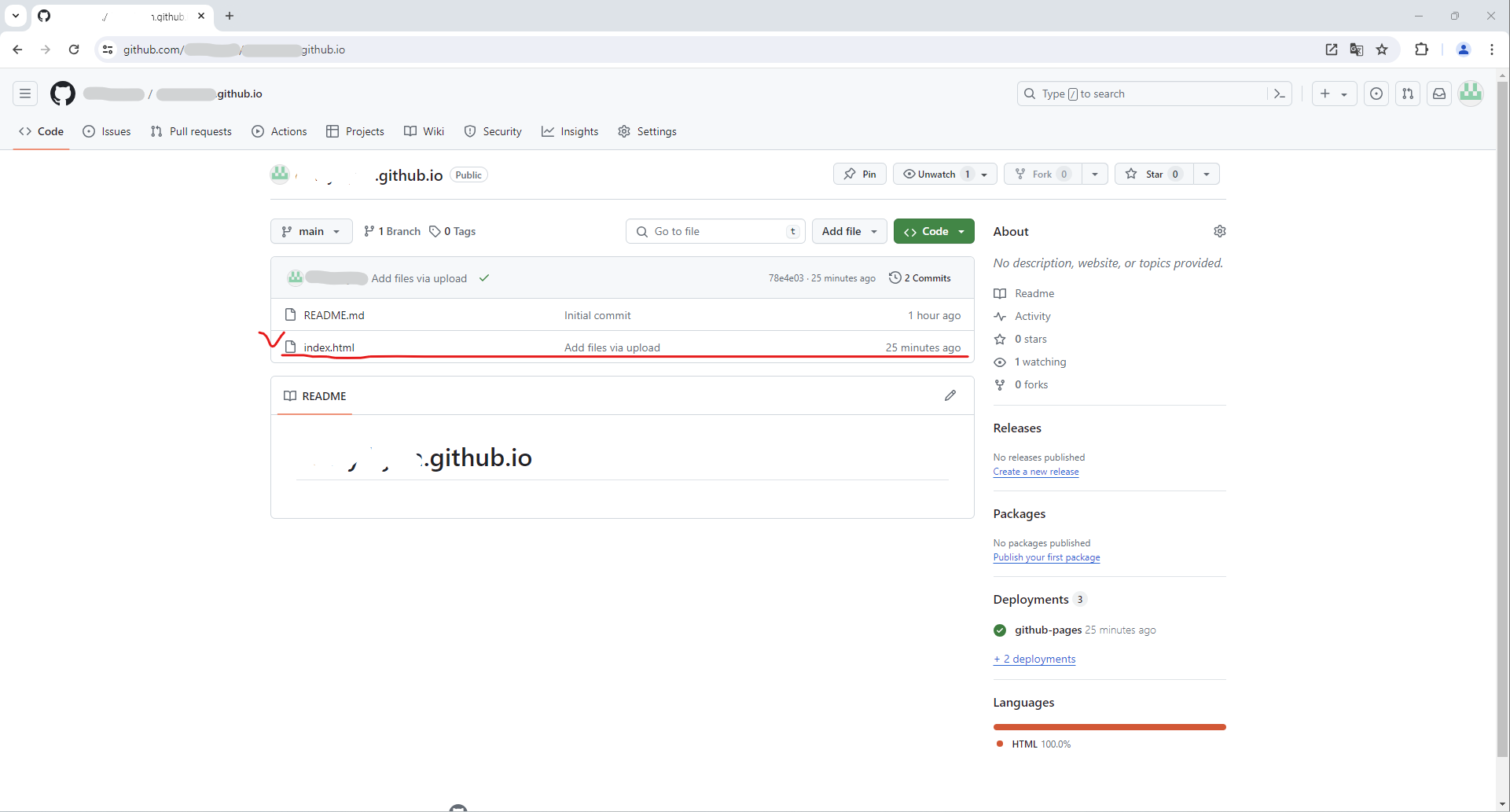Open the Issues shortcut icon in header

tap(1376, 94)
